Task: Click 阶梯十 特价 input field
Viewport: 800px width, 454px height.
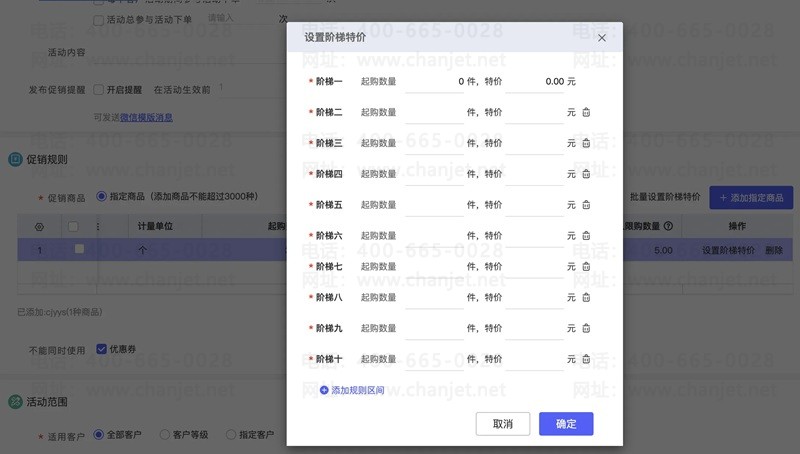Action: [x=535, y=360]
